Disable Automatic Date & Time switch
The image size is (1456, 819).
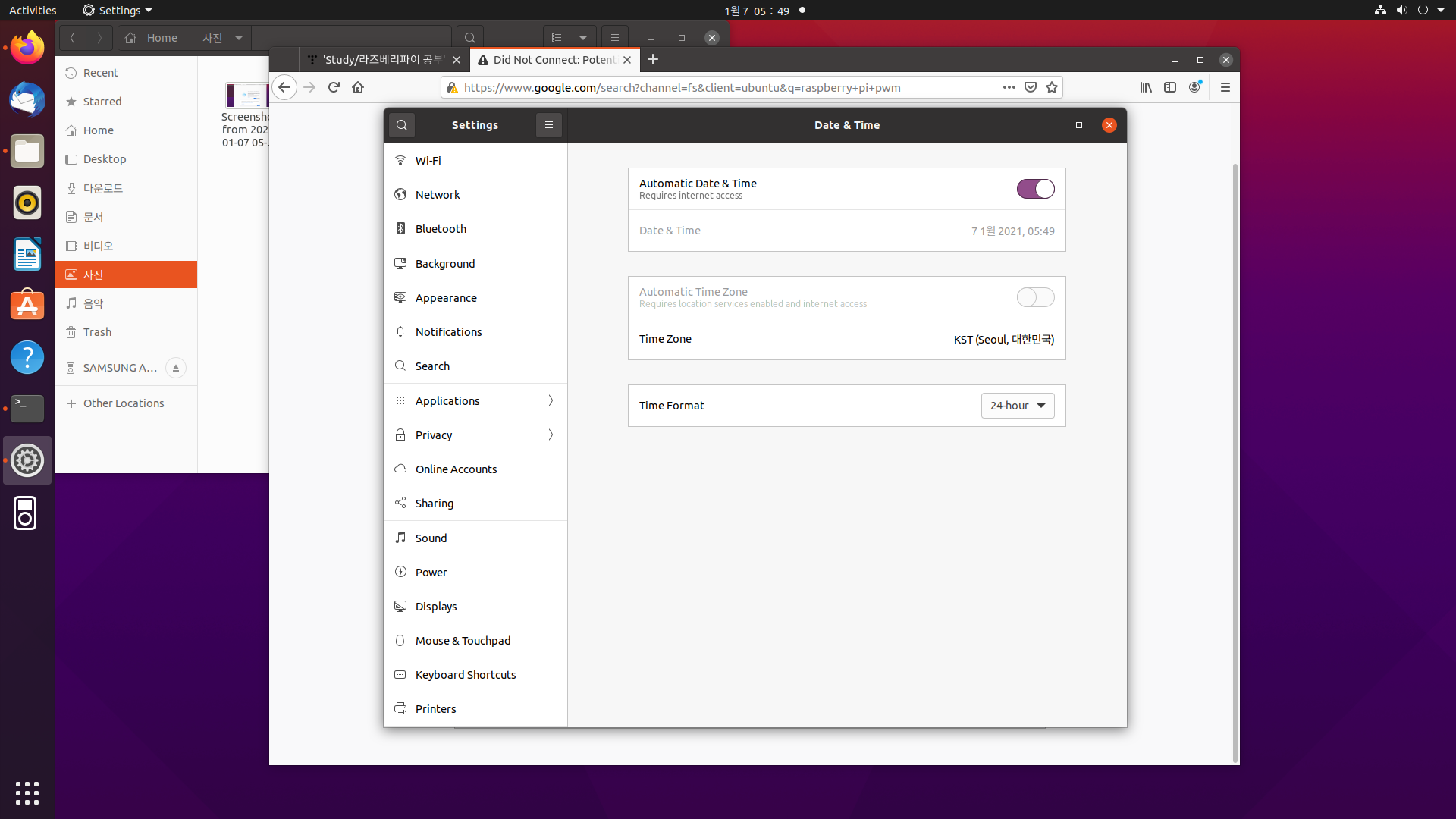coord(1035,189)
